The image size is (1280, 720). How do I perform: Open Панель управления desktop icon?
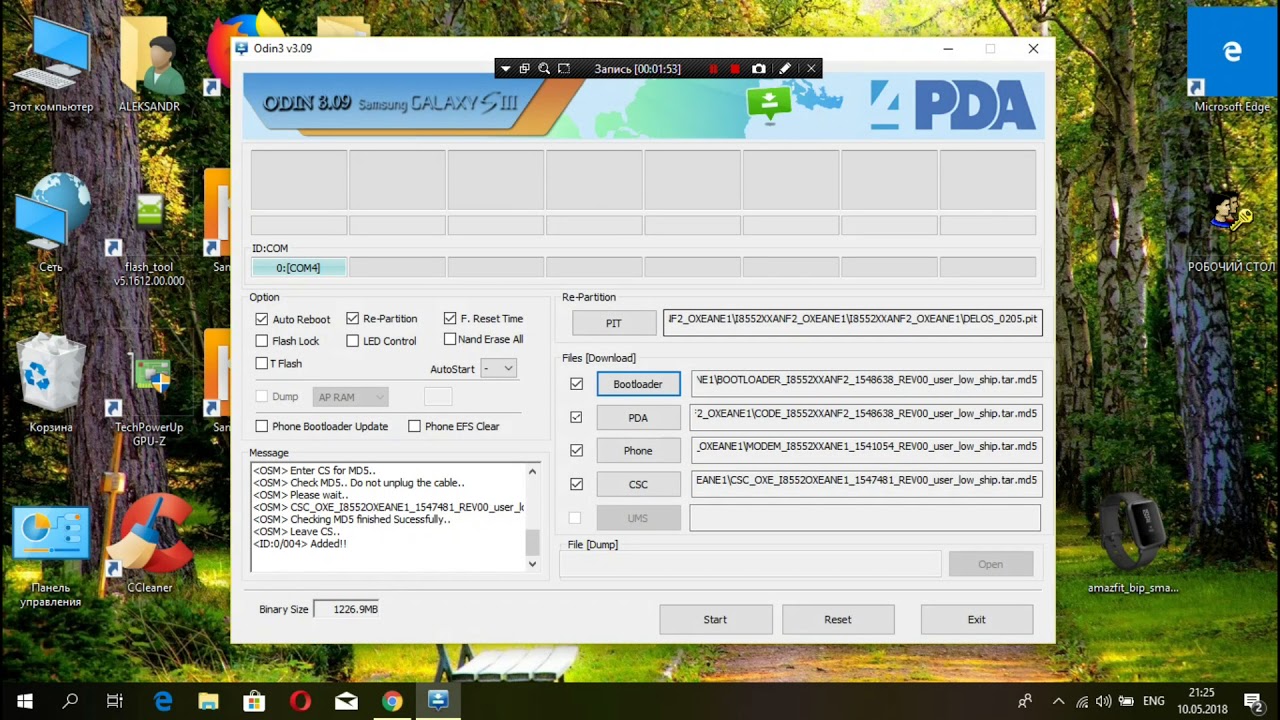pyautogui.click(x=51, y=558)
